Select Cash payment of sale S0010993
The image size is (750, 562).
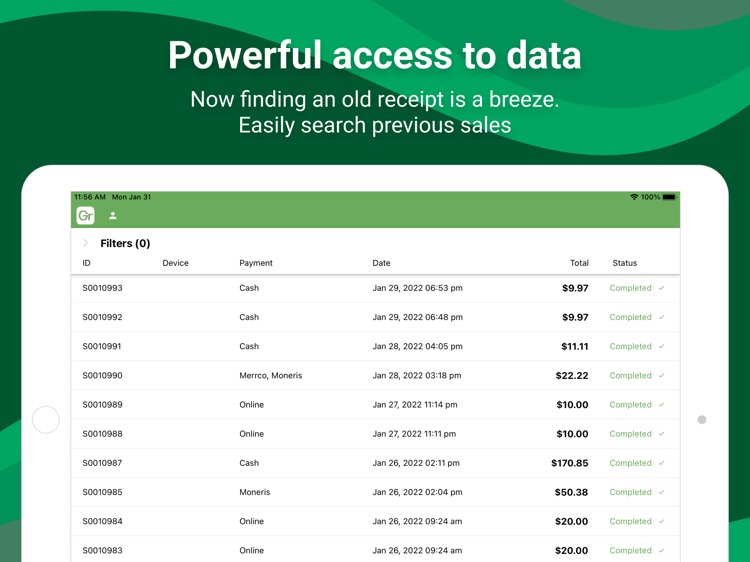click(249, 288)
